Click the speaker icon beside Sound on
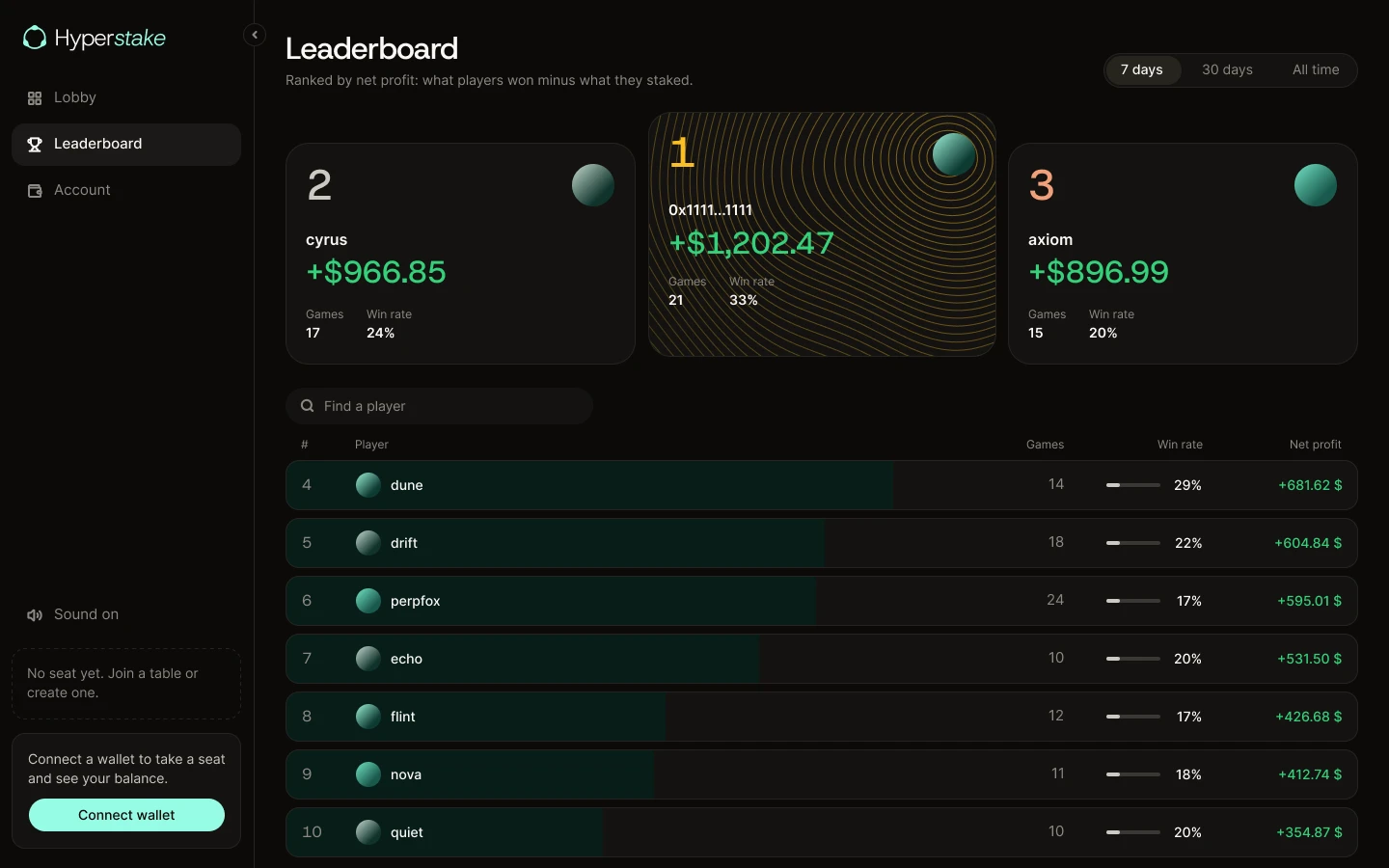This screenshot has height=868, width=1389. click(35, 615)
